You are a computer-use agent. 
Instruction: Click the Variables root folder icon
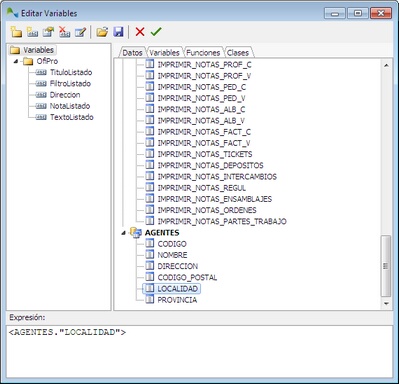[15, 50]
